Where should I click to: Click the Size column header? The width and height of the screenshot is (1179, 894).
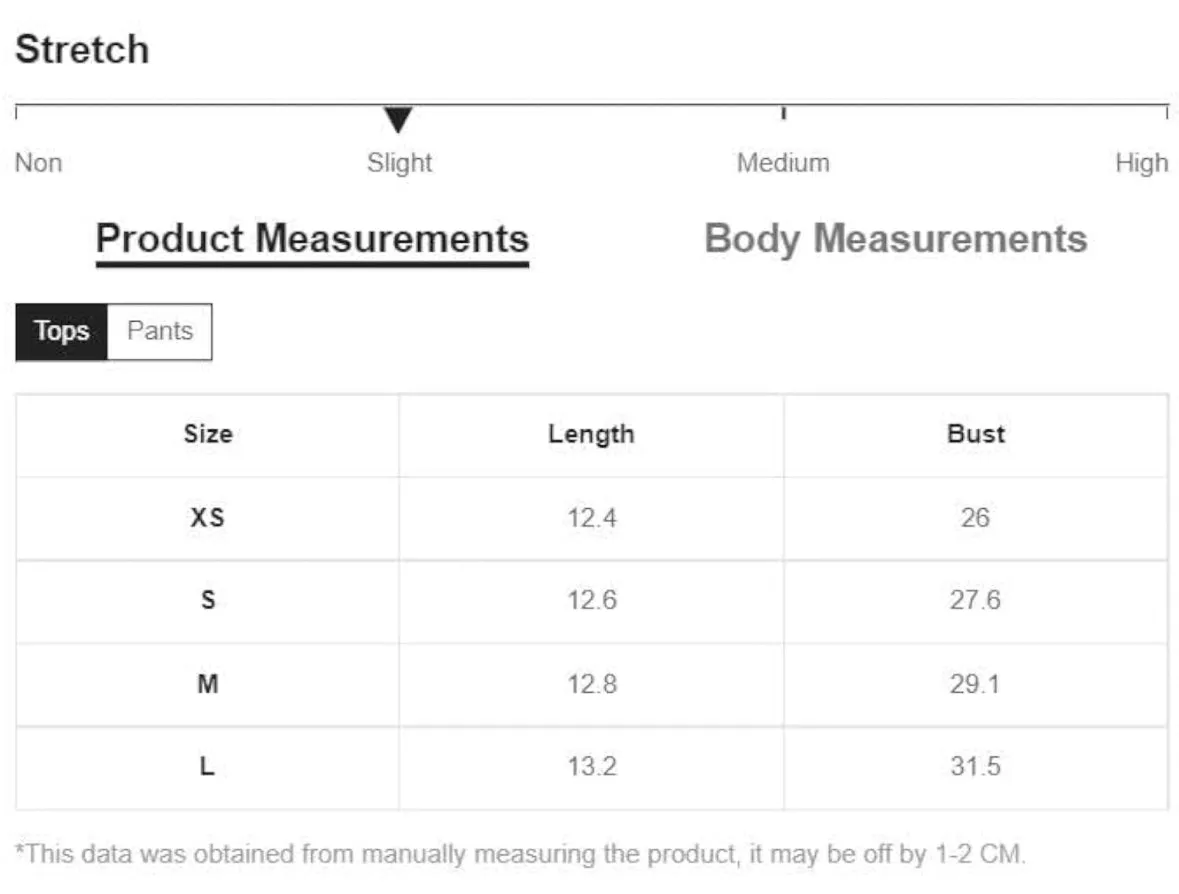click(x=208, y=434)
